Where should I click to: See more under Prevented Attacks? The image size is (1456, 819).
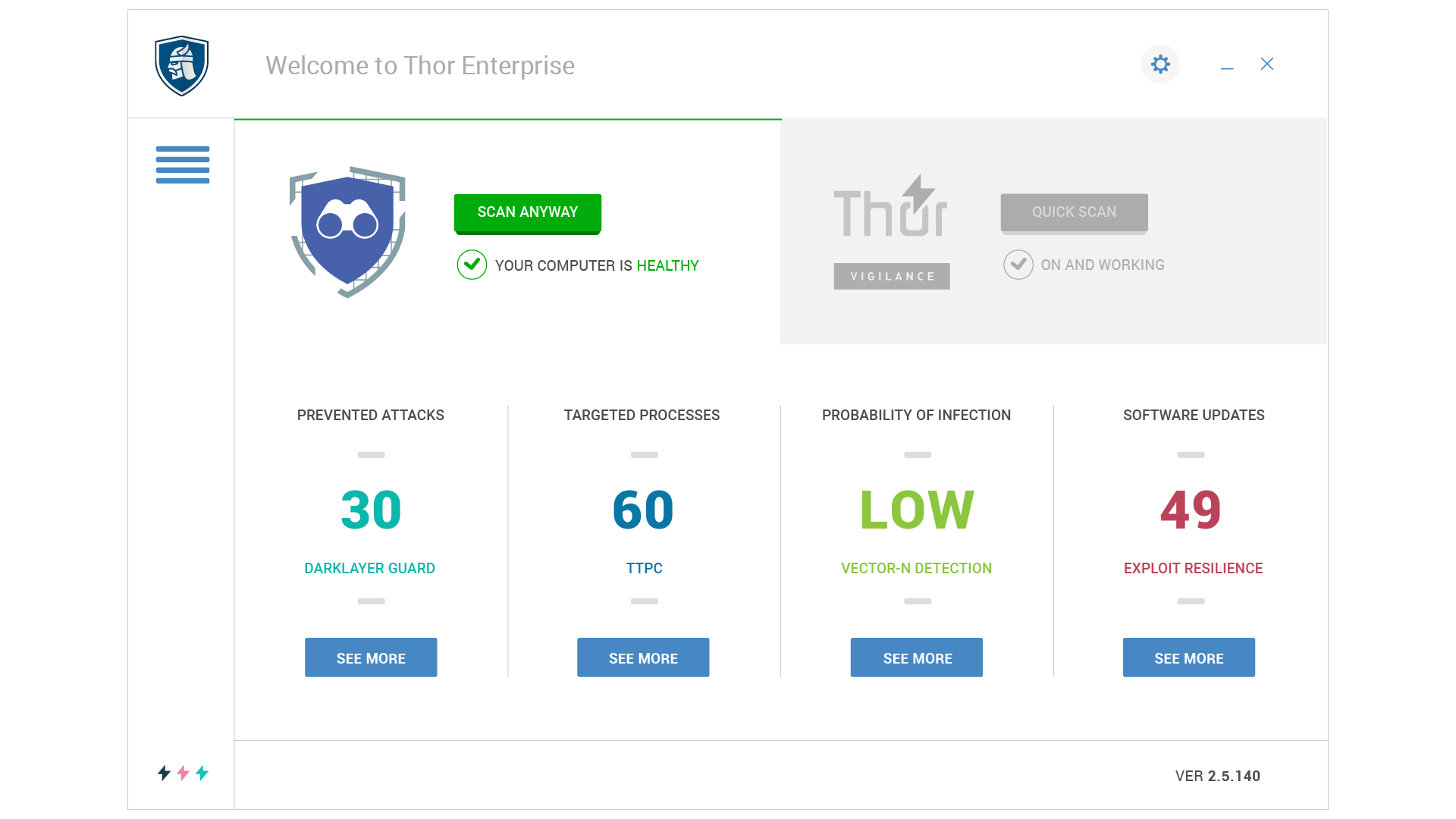(371, 657)
